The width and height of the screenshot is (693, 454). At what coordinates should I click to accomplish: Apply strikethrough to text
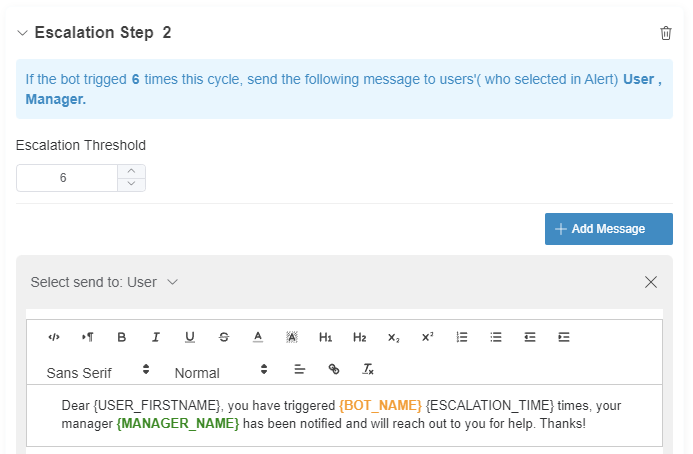point(224,337)
